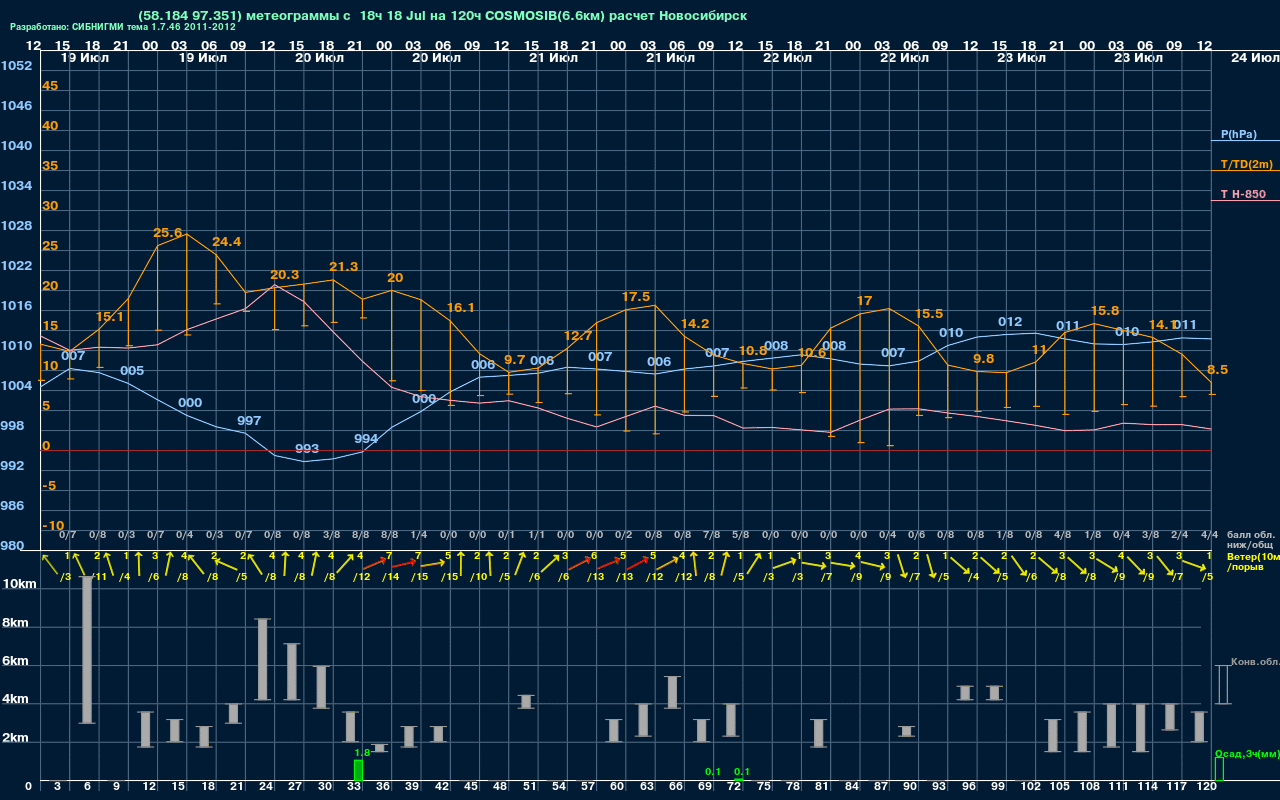Click the 14.2 temperature label

pos(695,324)
